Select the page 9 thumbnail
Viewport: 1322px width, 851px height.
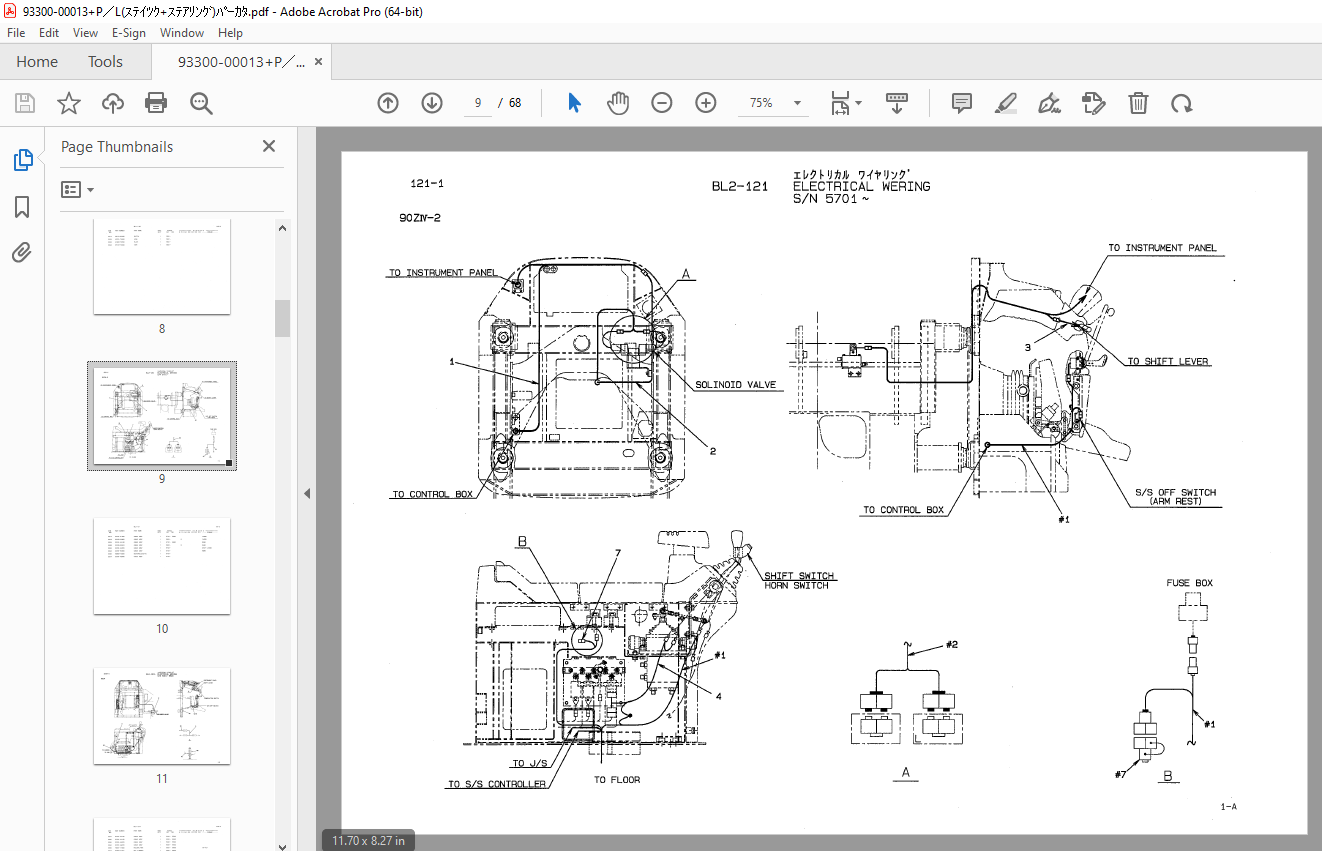(x=162, y=416)
